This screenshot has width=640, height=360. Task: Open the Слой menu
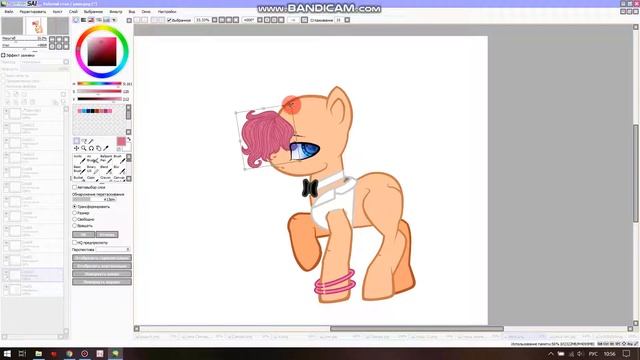(x=73, y=11)
